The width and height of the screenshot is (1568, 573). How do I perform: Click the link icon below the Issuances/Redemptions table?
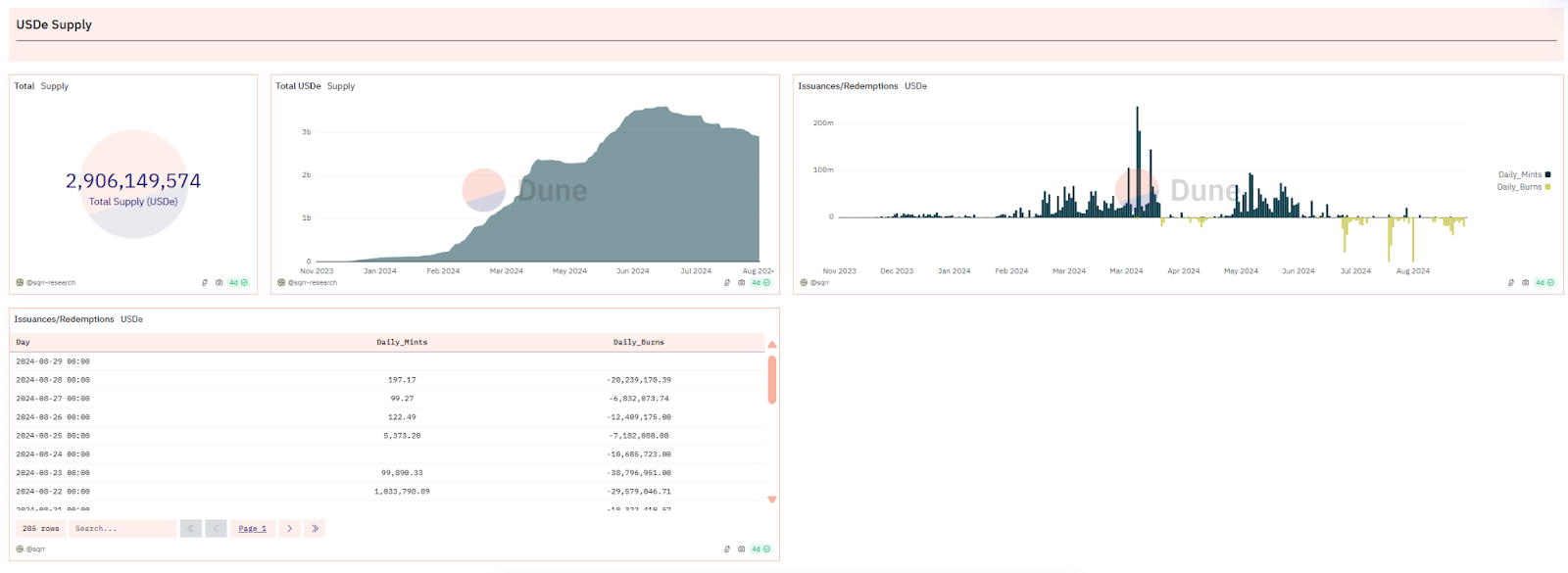727,549
